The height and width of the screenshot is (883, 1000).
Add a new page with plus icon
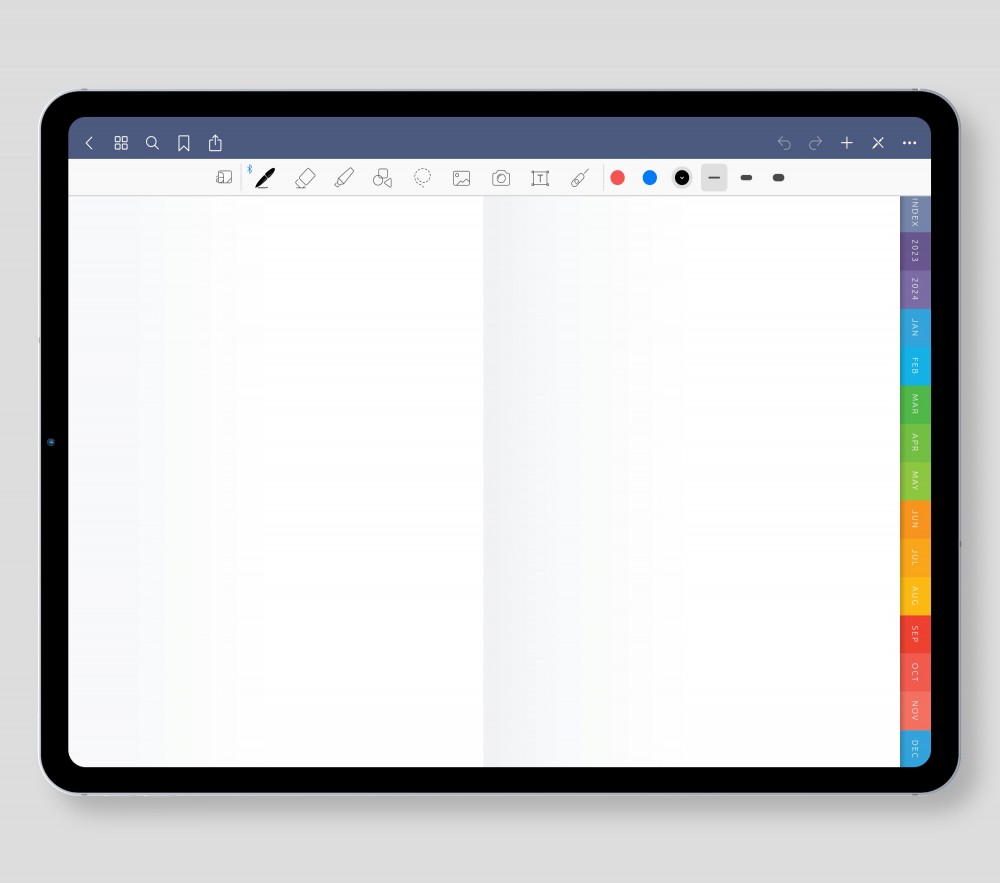(x=847, y=143)
